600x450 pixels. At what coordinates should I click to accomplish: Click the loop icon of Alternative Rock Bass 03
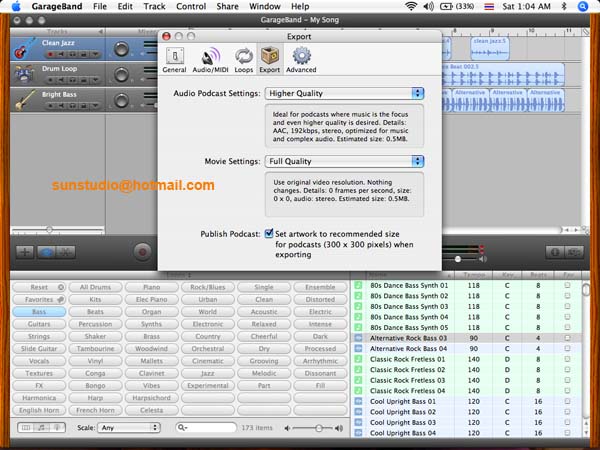tap(358, 338)
